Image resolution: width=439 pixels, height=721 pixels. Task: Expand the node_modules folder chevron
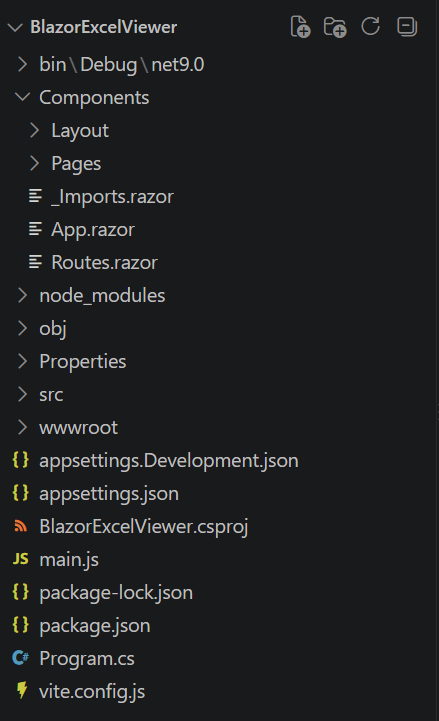tap(22, 295)
